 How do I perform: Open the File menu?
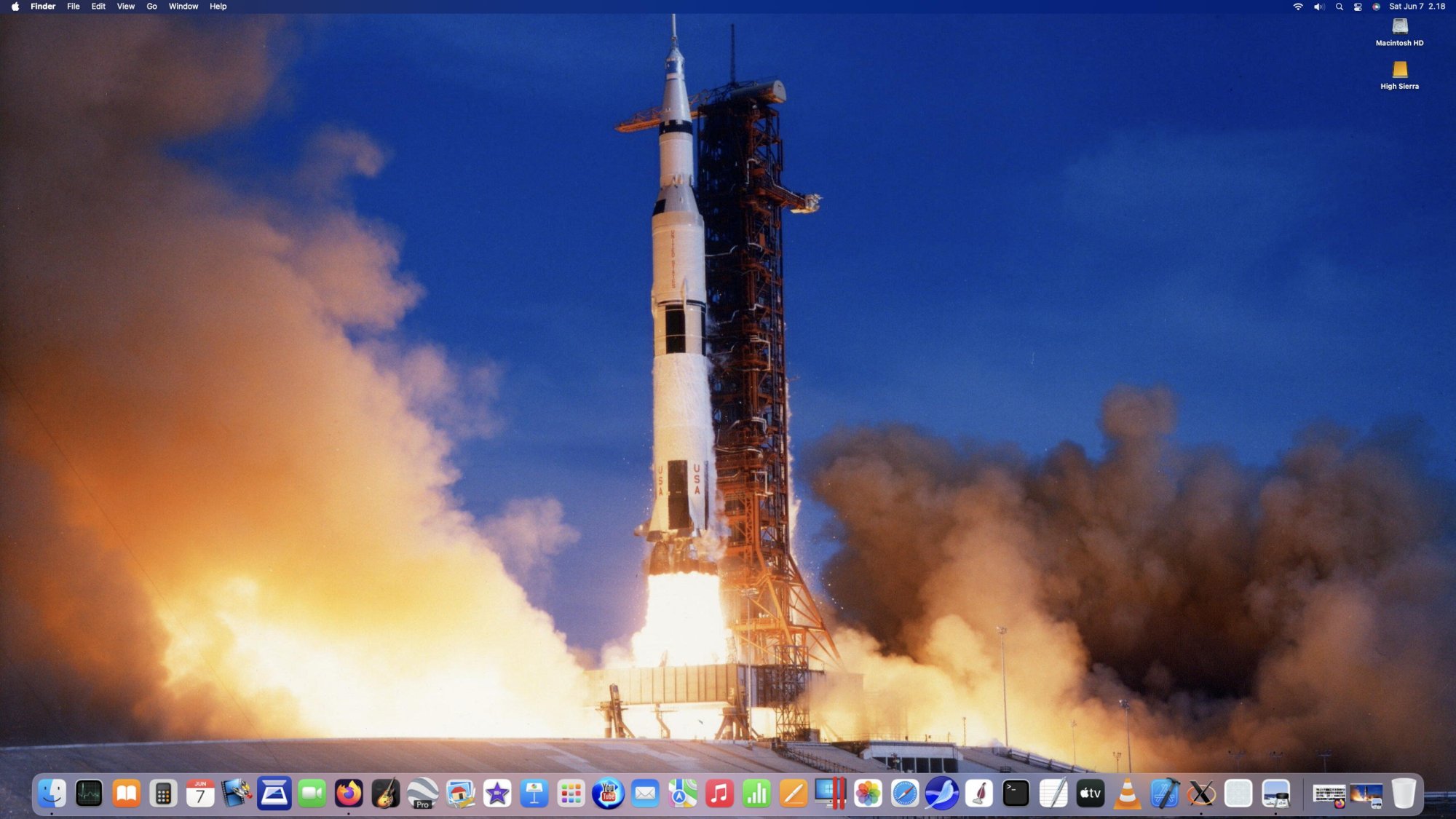(73, 7)
